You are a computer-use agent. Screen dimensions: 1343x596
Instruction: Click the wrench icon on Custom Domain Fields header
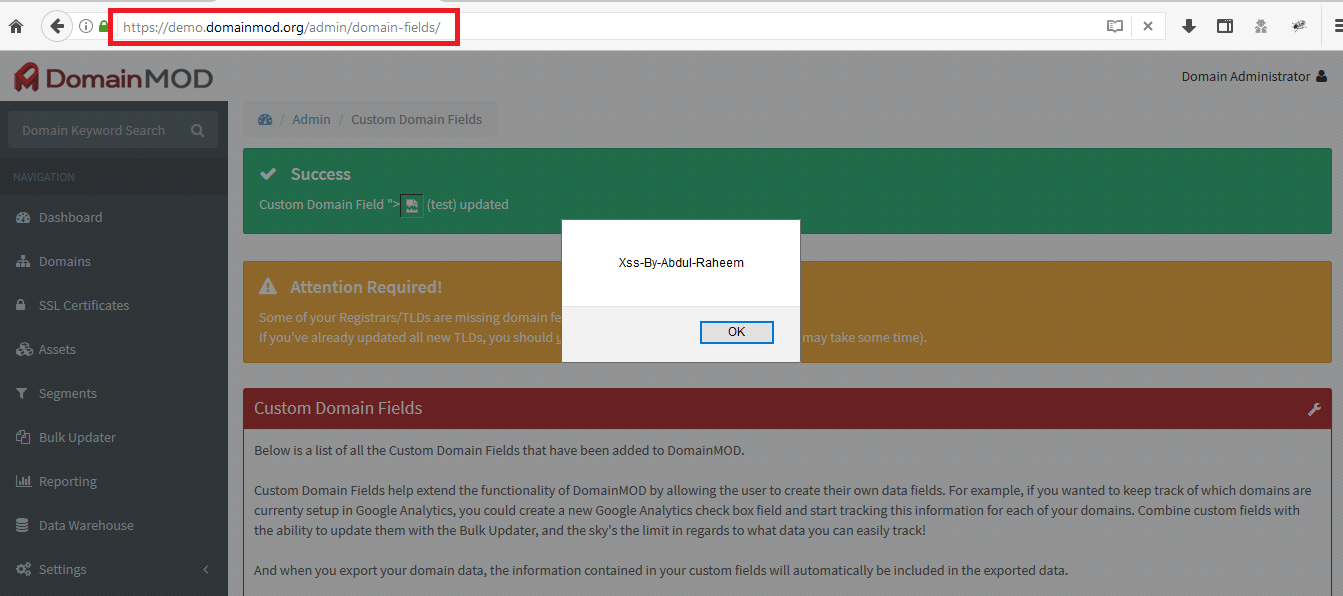pyautogui.click(x=1314, y=408)
